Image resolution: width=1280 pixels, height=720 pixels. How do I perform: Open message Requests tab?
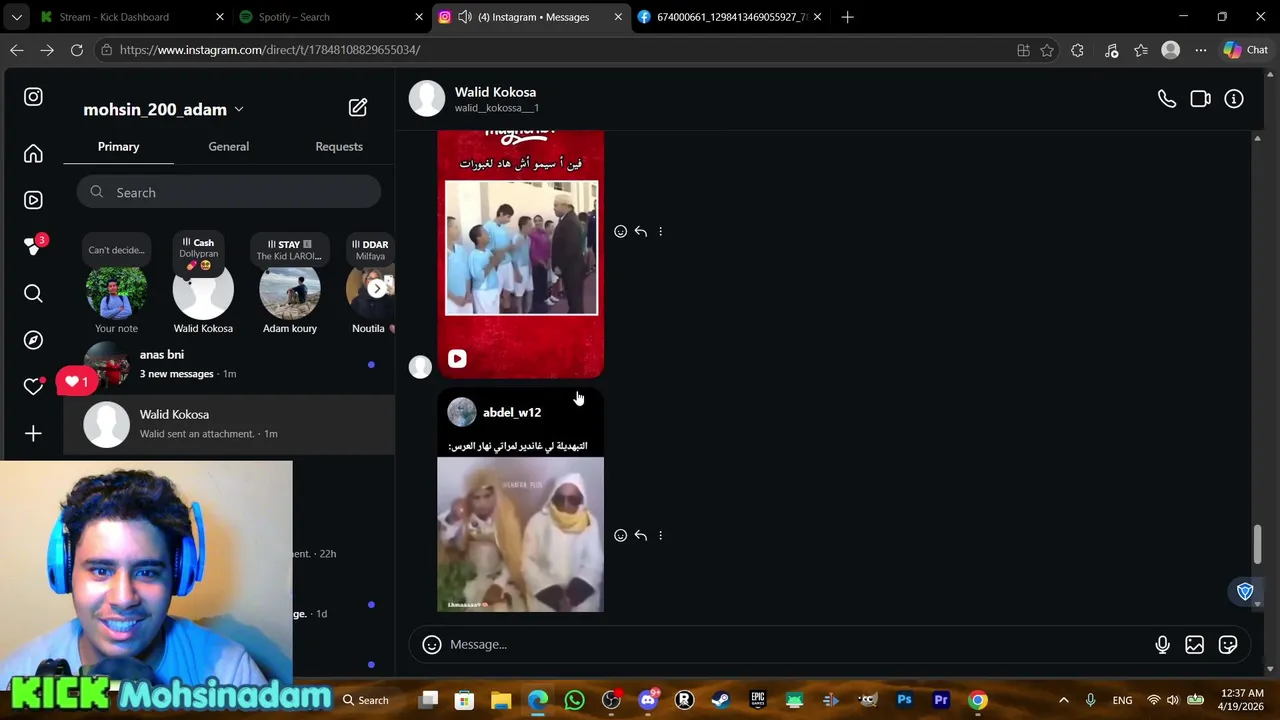click(x=339, y=146)
